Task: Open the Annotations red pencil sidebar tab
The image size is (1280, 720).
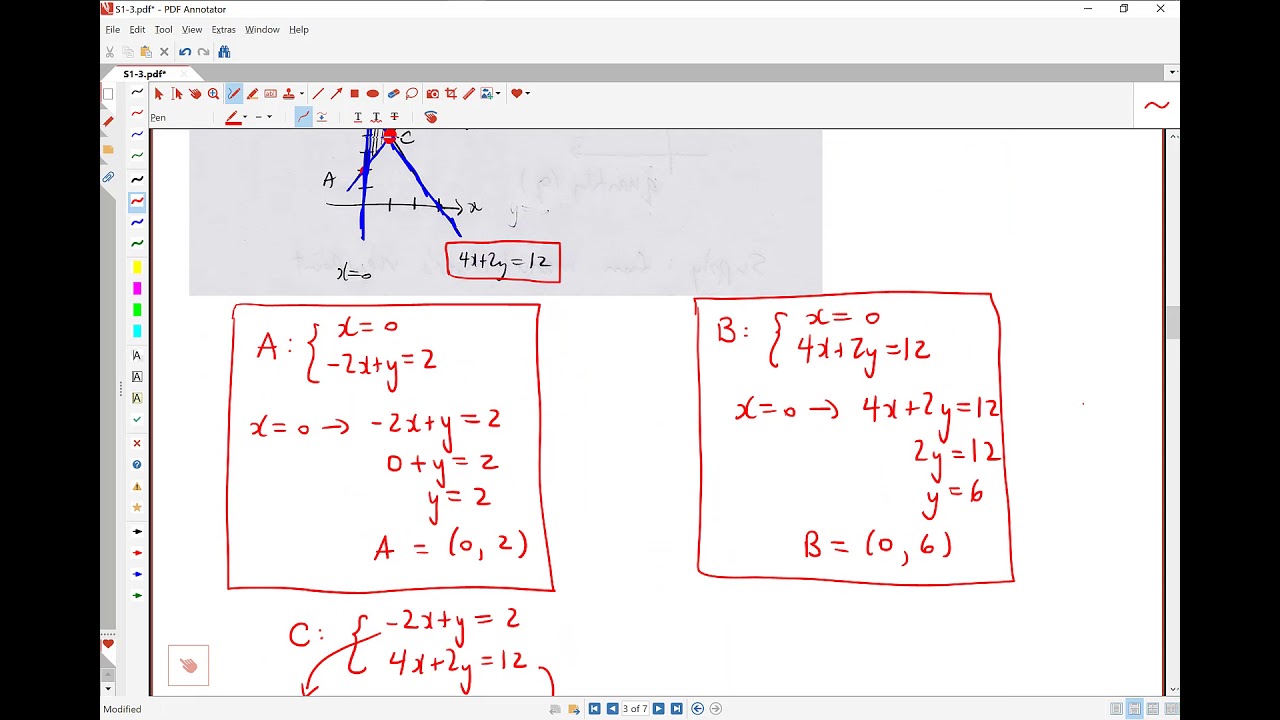Action: coord(108,121)
